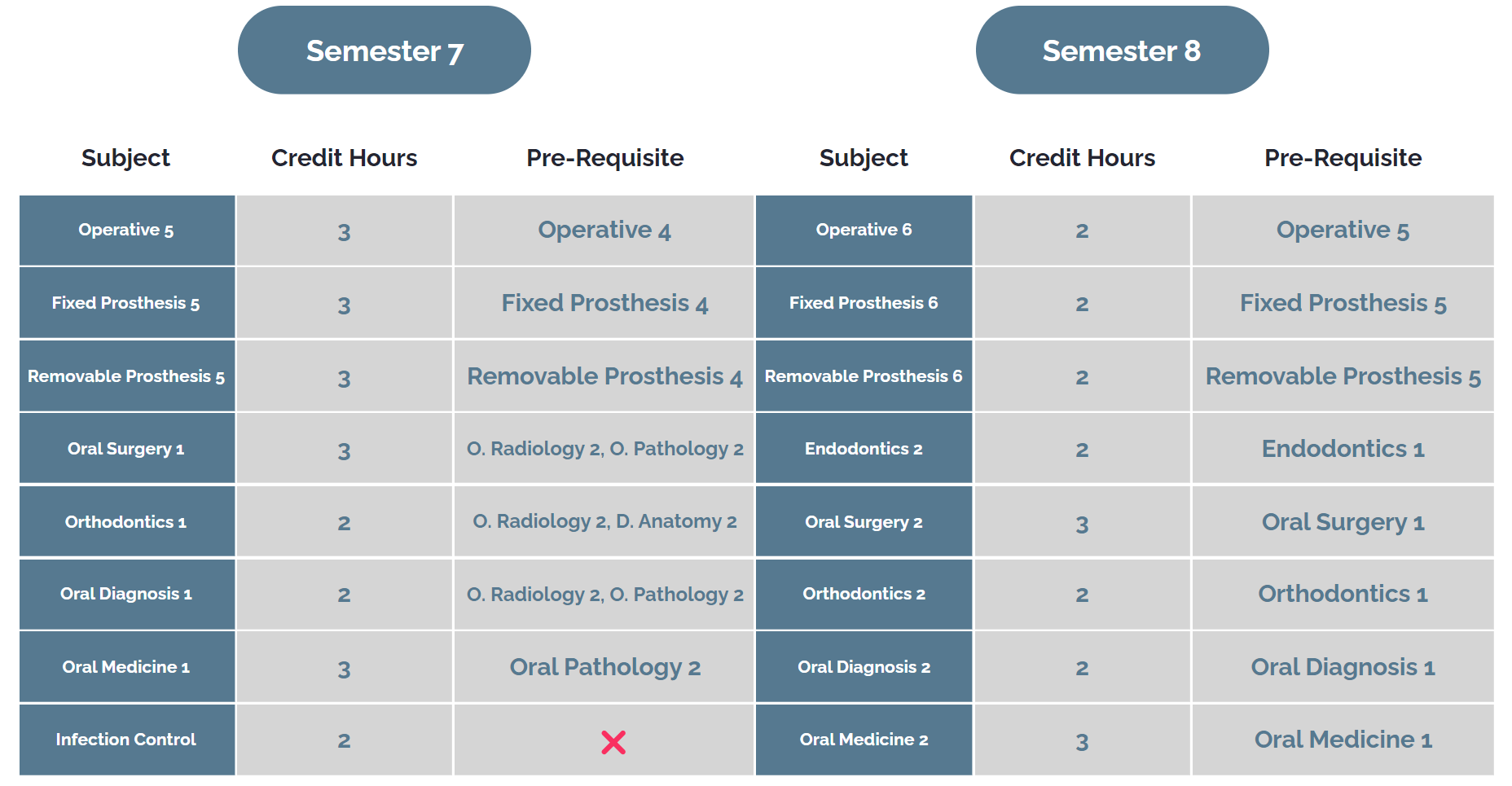
Task: Click the Removable Prosthesis 6 subject cell
Action: 864,376
